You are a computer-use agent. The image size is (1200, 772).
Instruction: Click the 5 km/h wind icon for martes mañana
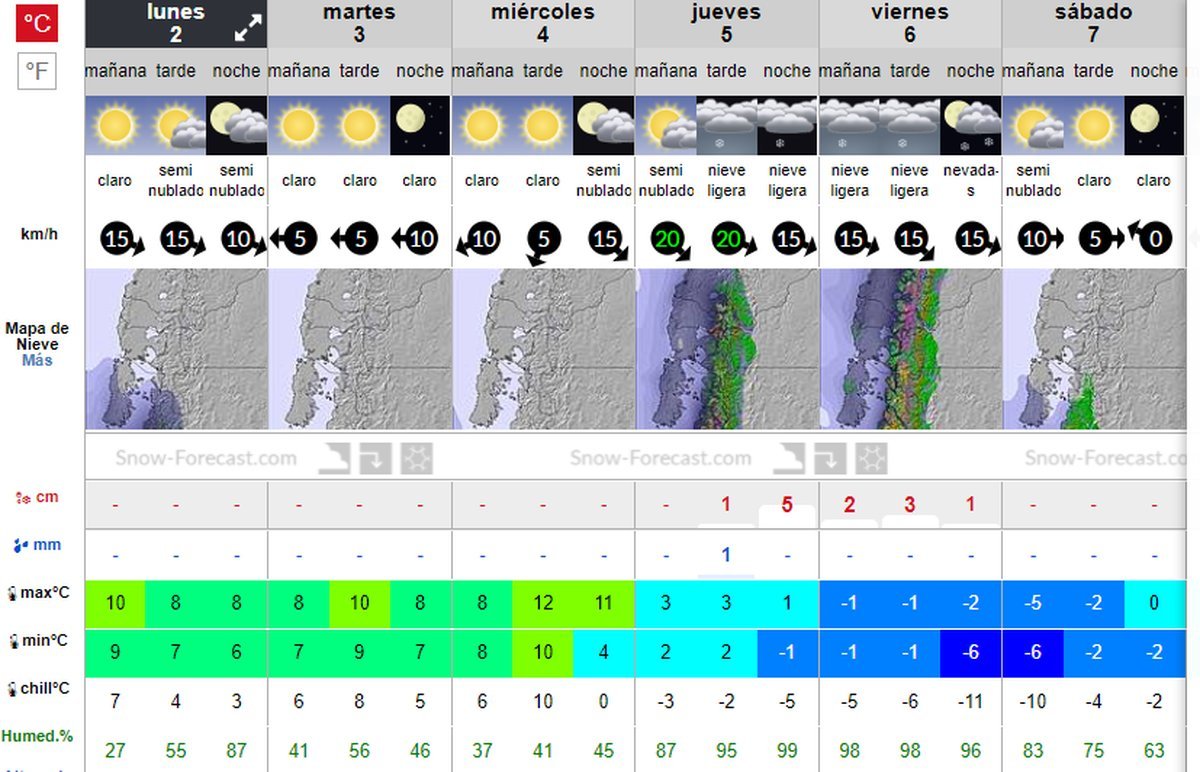296,239
